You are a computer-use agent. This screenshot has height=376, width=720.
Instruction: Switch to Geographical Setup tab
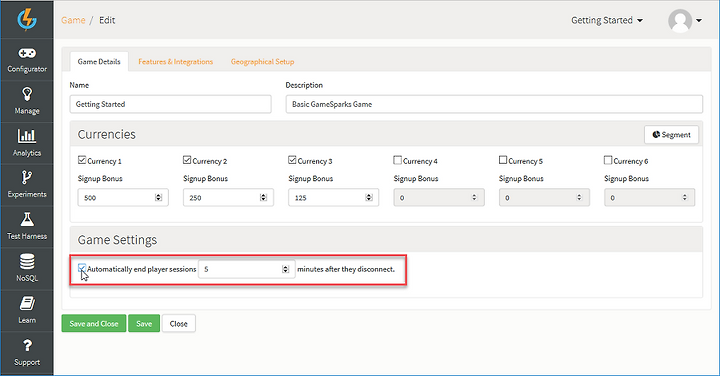pos(263,62)
